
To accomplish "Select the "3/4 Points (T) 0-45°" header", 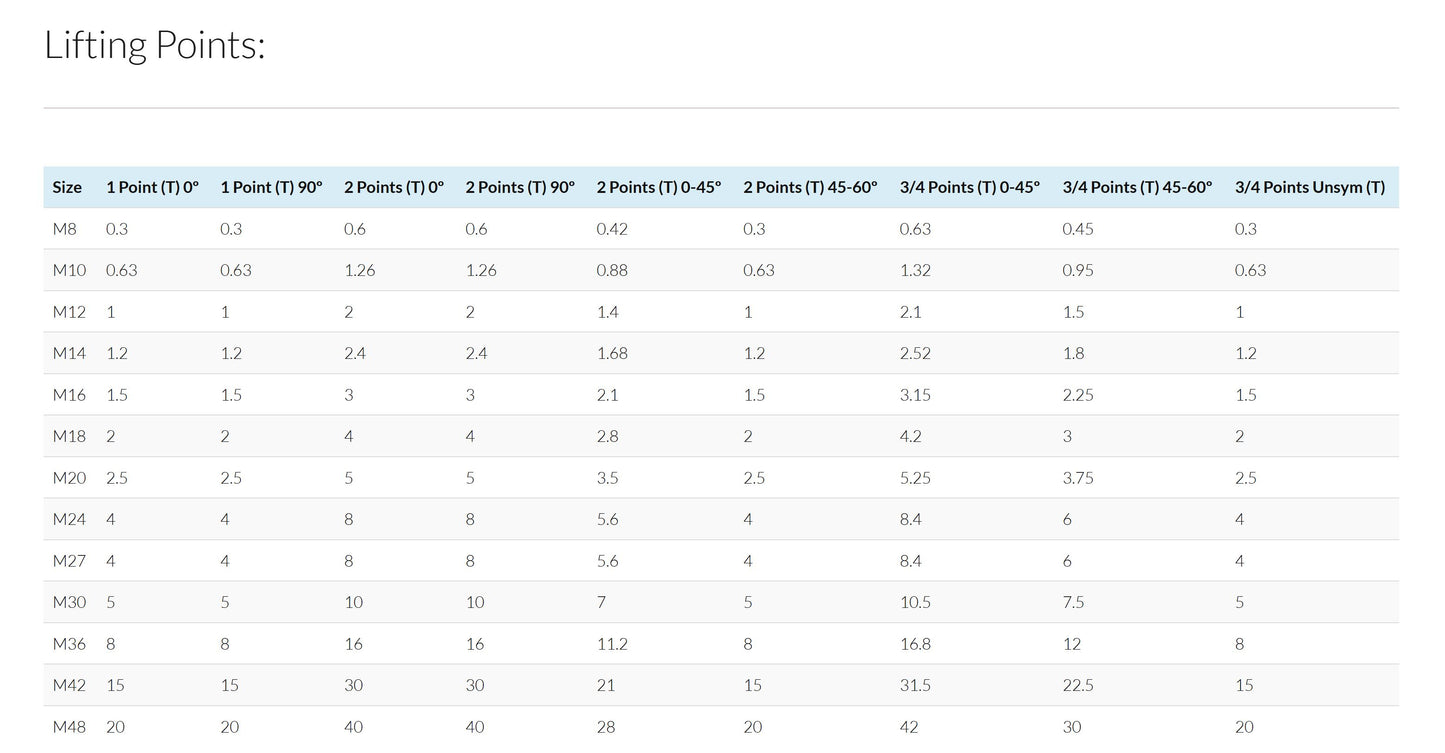I will 970,187.
